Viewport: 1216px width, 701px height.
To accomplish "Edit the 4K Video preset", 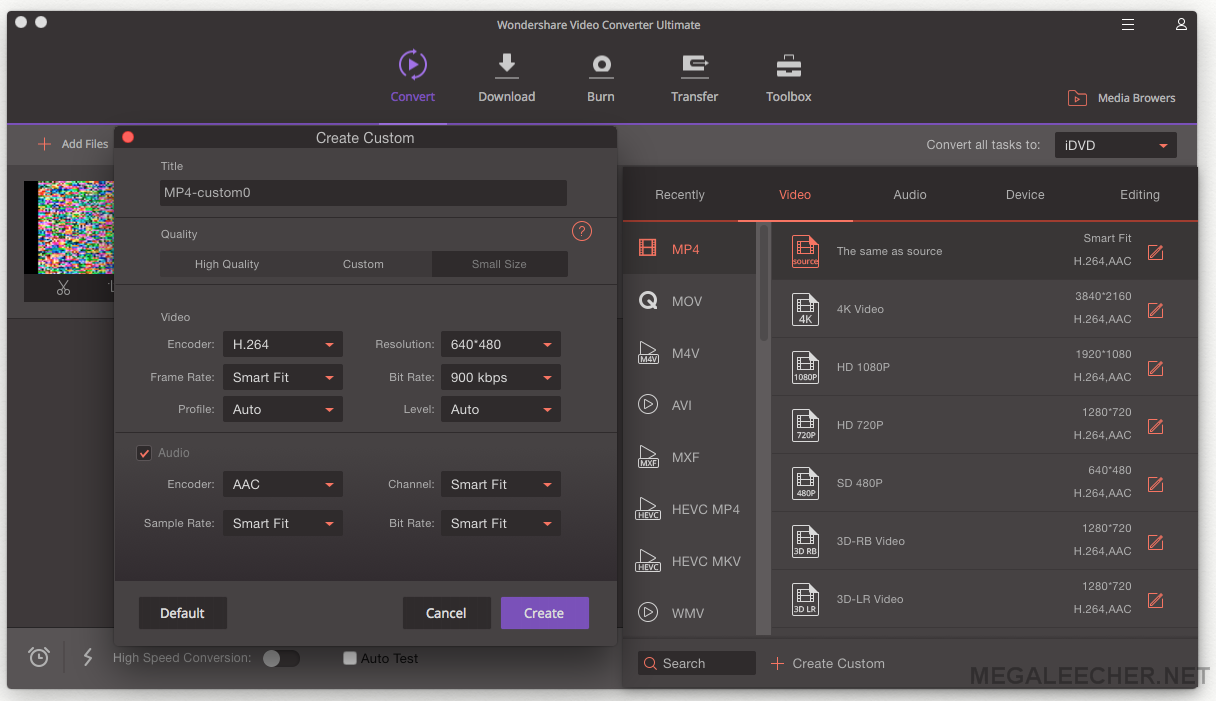I will pos(1155,310).
